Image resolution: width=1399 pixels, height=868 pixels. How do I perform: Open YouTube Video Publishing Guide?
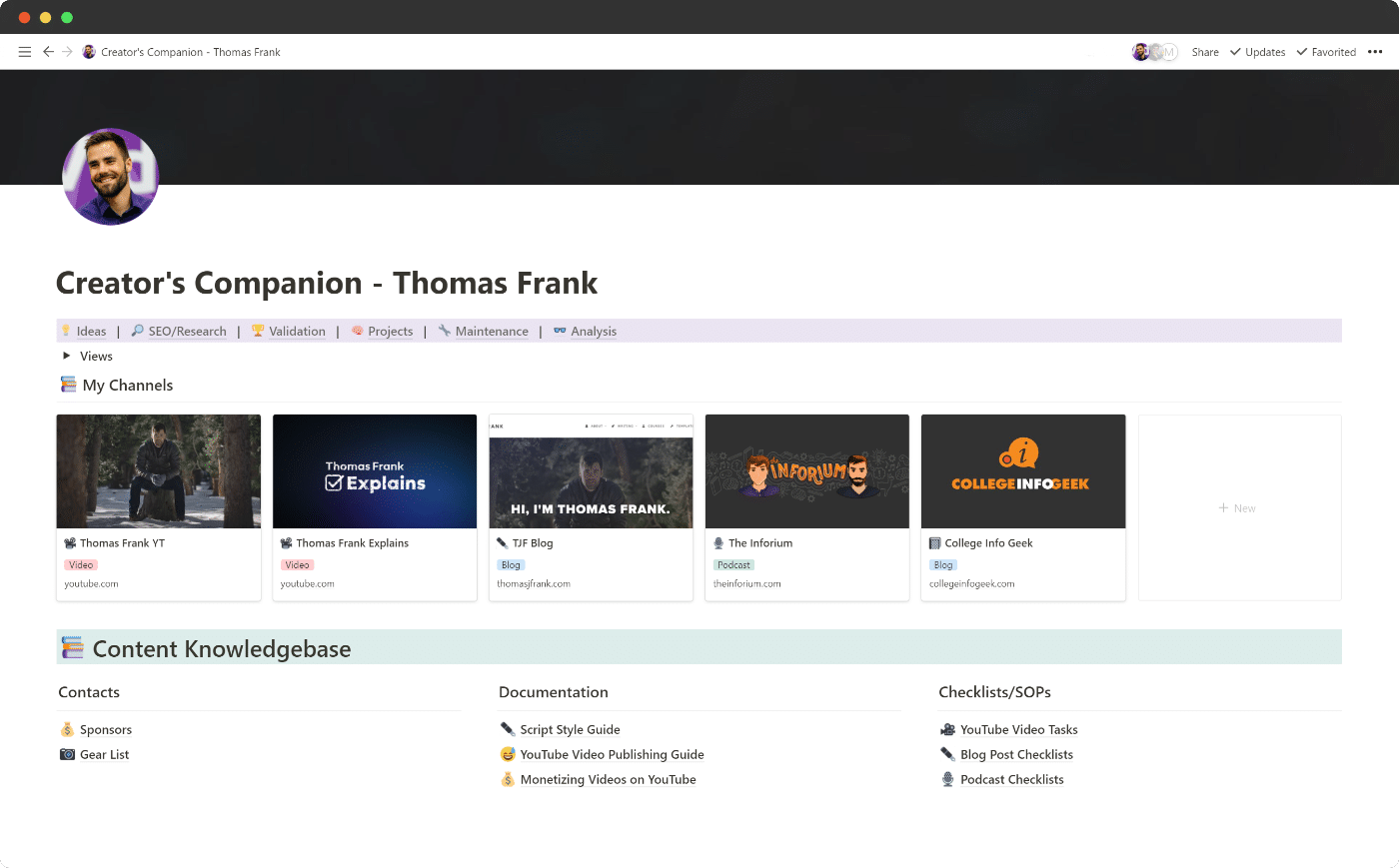tap(612, 755)
